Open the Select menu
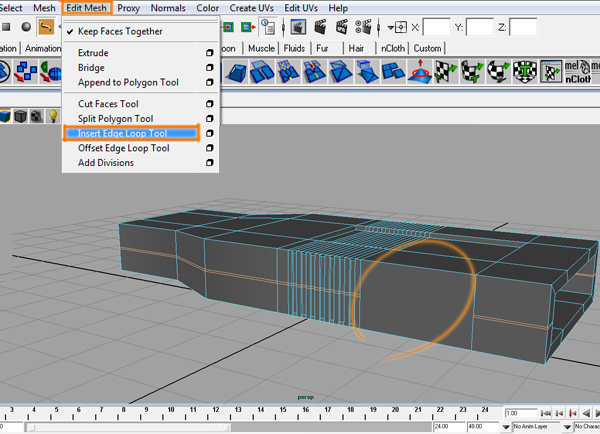Screen dimensions: 600x434 pos(11,8)
